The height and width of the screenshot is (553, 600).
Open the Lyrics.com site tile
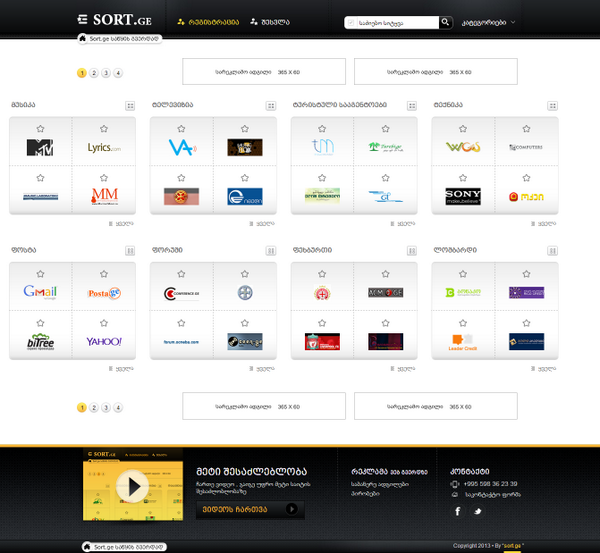(x=104, y=148)
